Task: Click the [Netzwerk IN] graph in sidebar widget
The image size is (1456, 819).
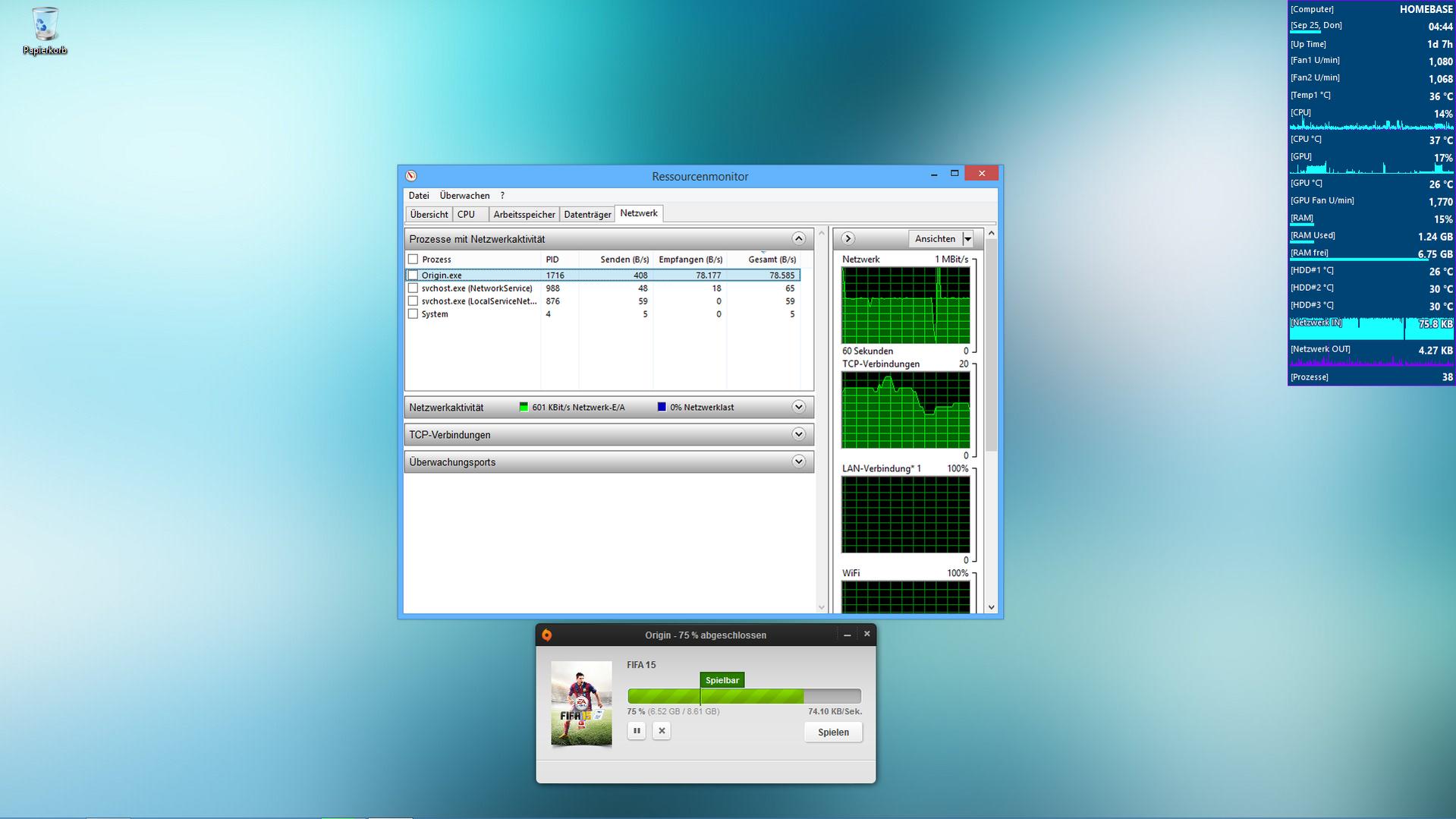Action: pyautogui.click(x=1372, y=329)
